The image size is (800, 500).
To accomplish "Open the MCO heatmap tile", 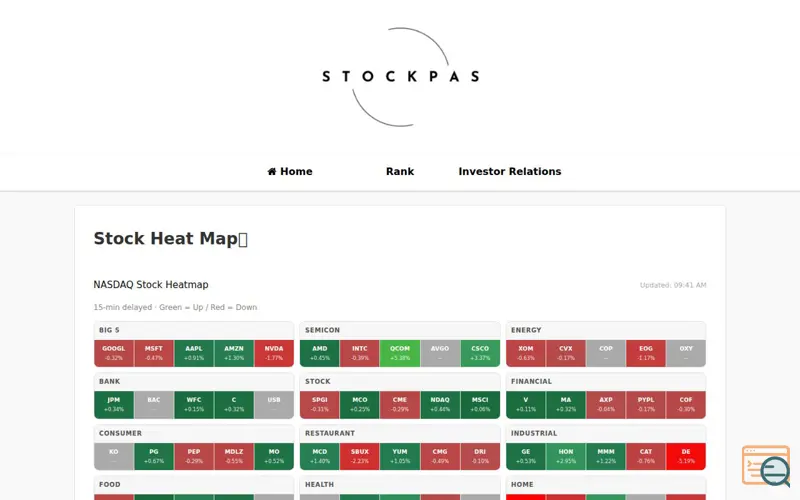I will click(360, 405).
